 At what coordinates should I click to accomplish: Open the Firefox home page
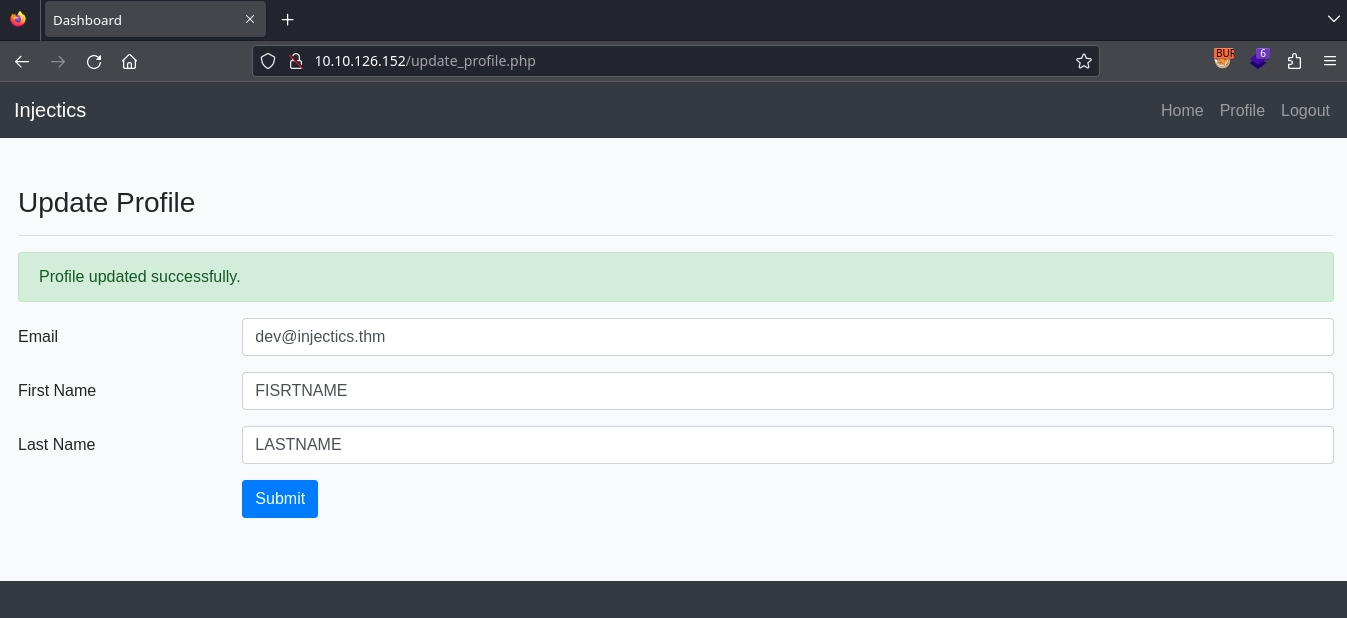130,61
